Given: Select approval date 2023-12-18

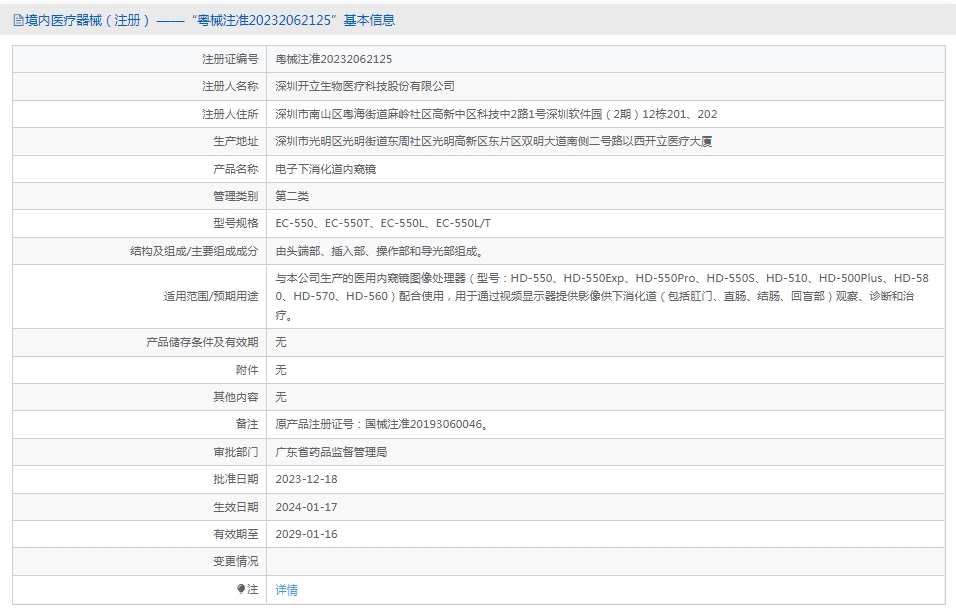Looking at the screenshot, I should [306, 479].
